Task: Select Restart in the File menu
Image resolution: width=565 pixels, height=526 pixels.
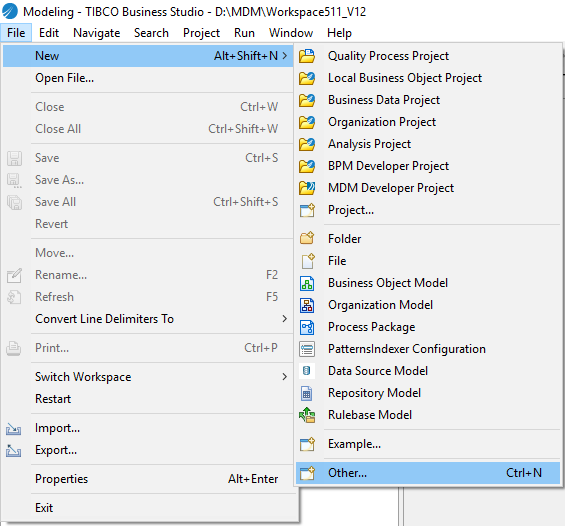Action: (148, 399)
